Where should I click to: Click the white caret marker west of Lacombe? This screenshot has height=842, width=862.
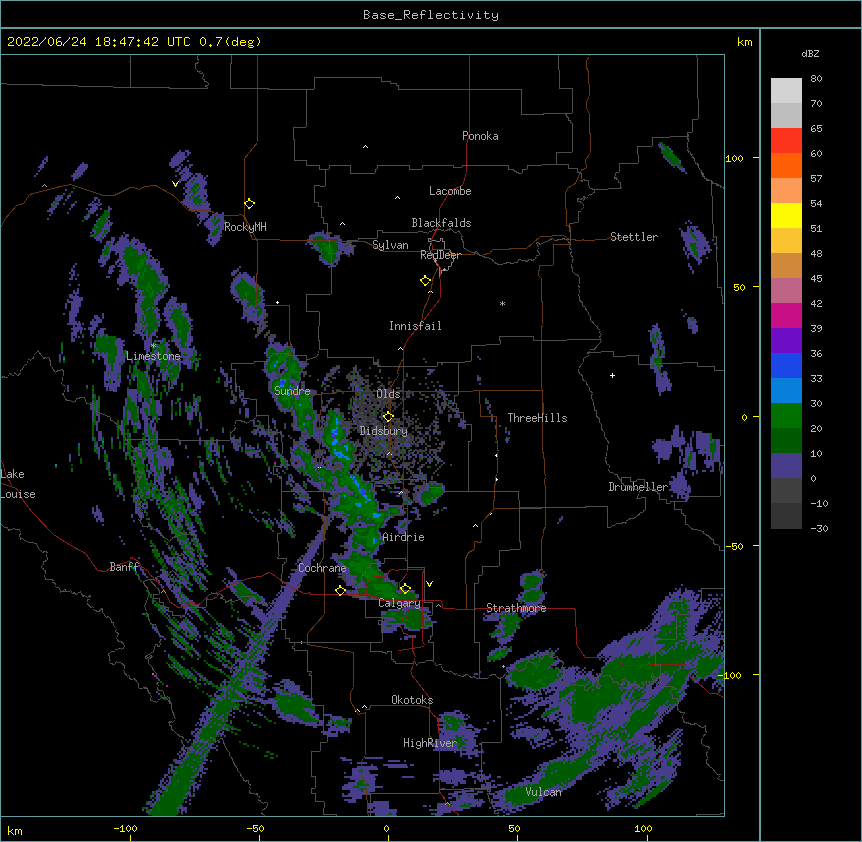tap(397, 197)
